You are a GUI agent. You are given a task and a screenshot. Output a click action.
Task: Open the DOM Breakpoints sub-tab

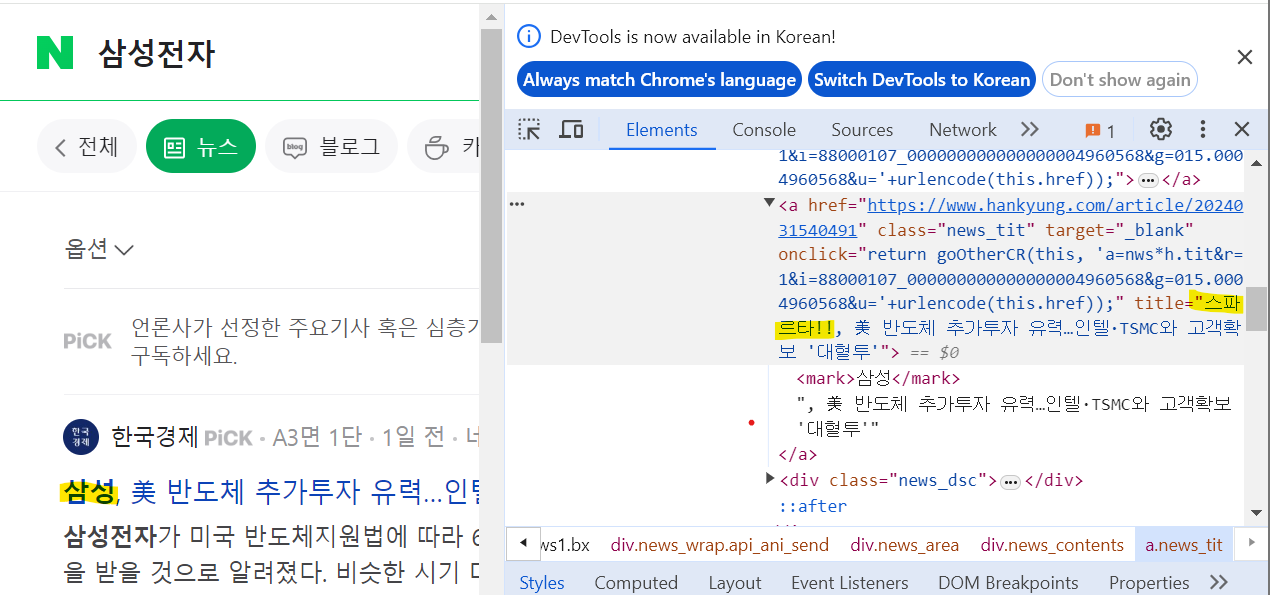tap(1008, 582)
